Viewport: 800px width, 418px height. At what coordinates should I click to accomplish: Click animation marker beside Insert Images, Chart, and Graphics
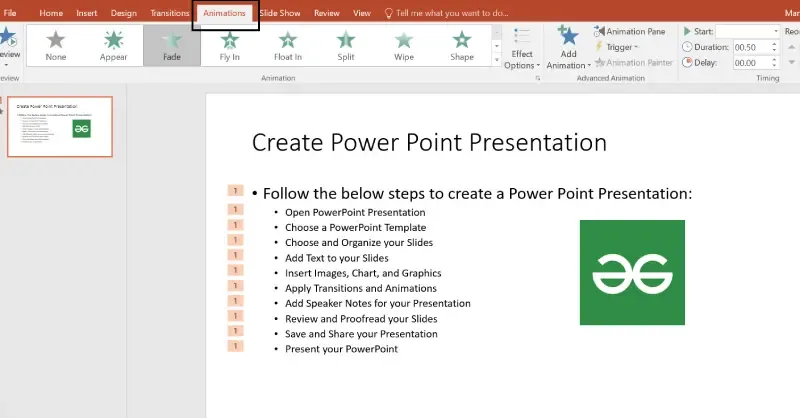[235, 270]
